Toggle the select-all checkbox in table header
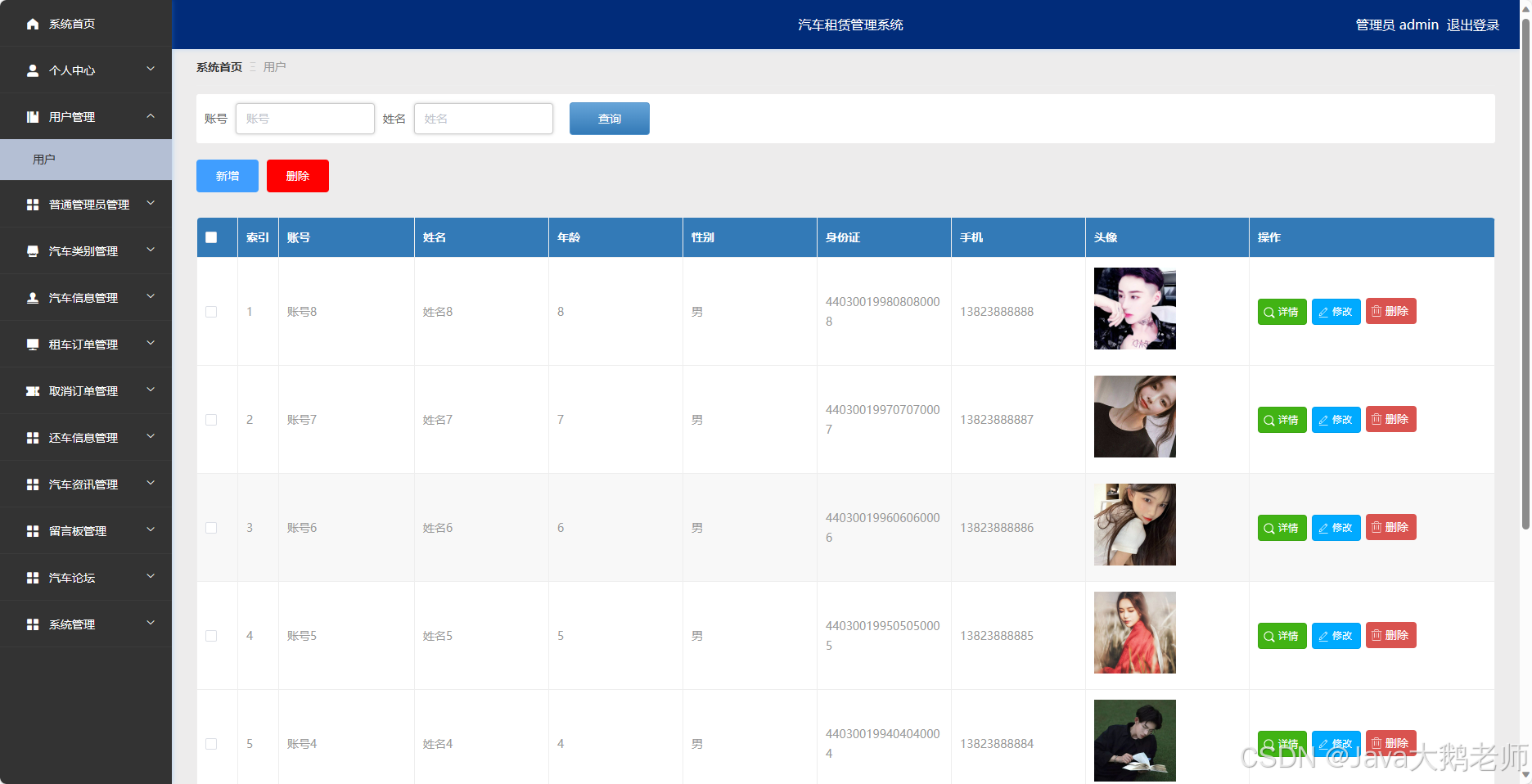1532x784 pixels. pyautogui.click(x=211, y=237)
